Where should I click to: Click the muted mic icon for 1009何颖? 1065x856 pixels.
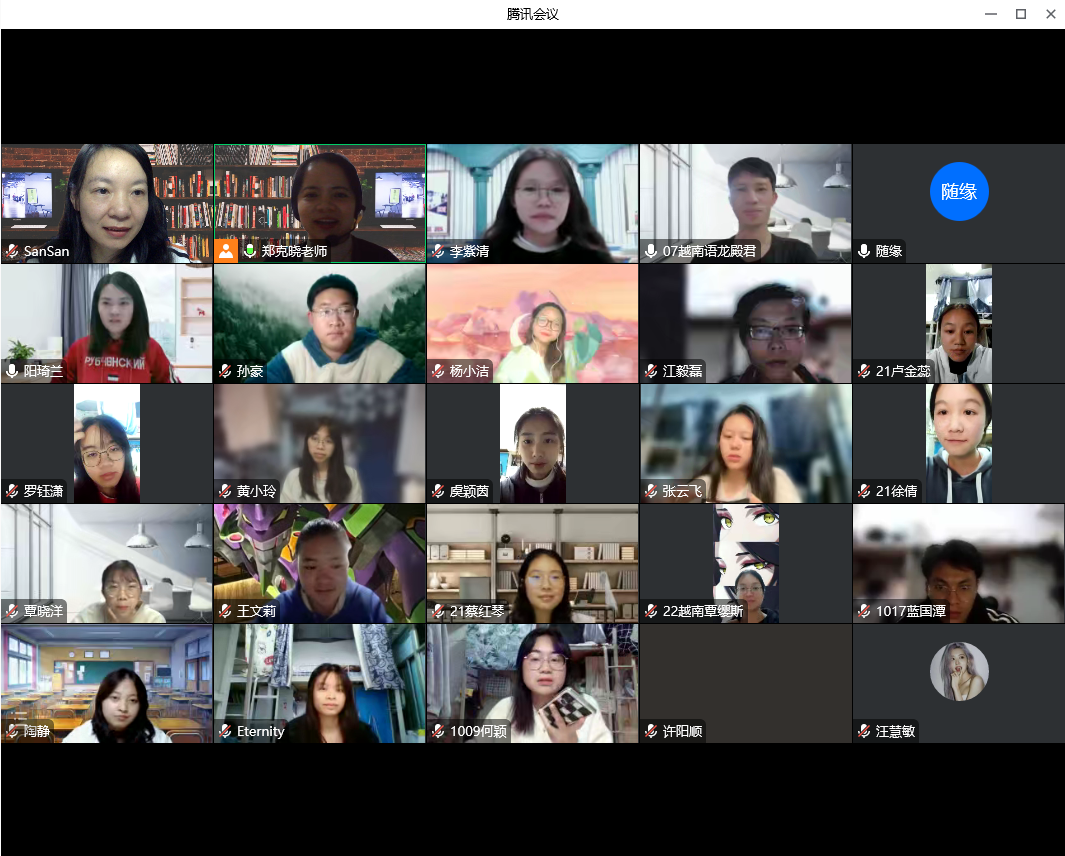tap(438, 731)
